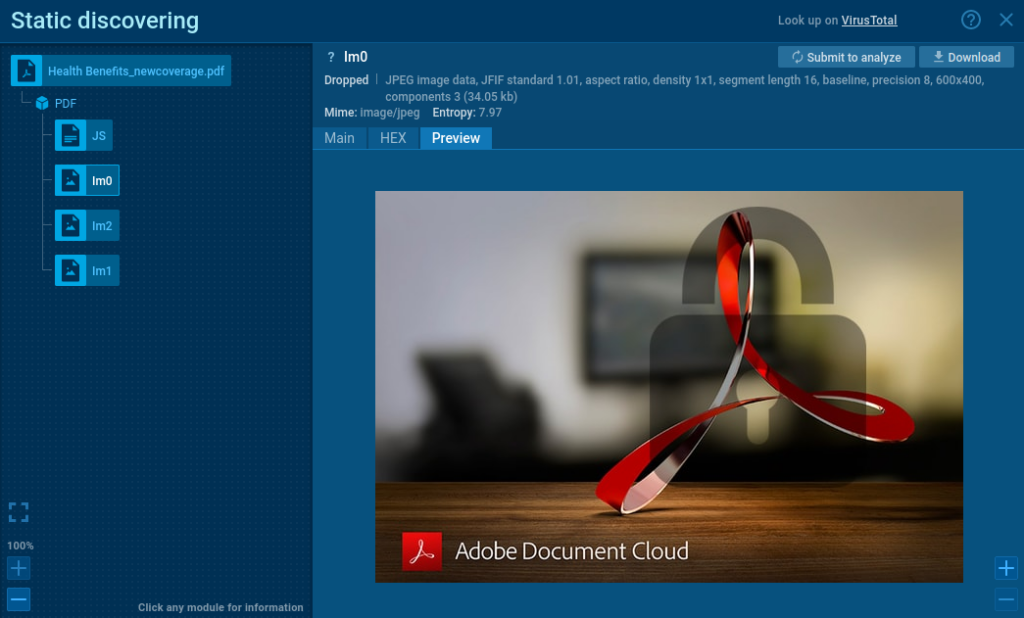Zoom out on the image preview
This screenshot has width=1024, height=618.
click(x=1006, y=600)
